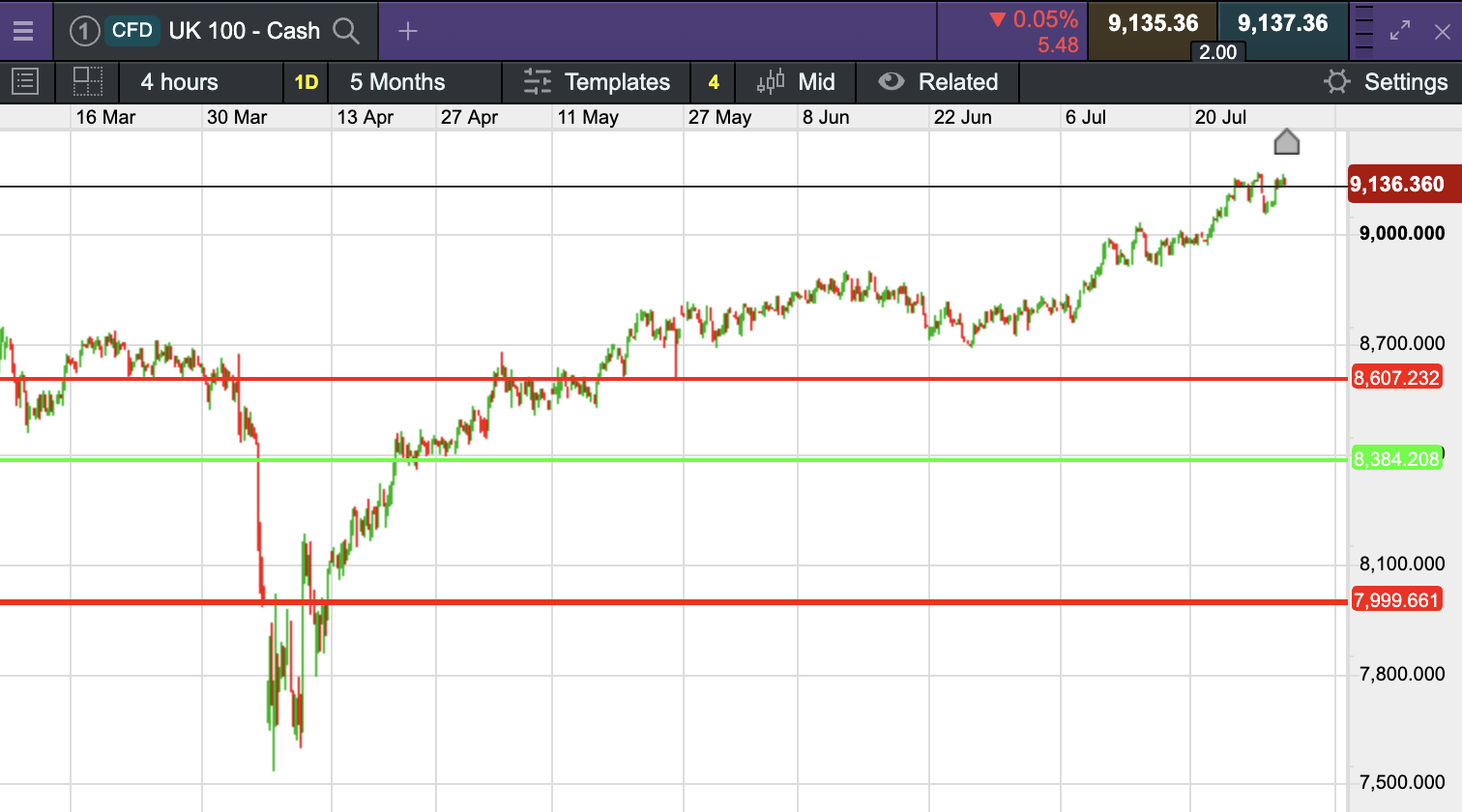The width and height of the screenshot is (1462, 812).
Task: Click the grey home marker on chart
Action: click(x=1286, y=143)
